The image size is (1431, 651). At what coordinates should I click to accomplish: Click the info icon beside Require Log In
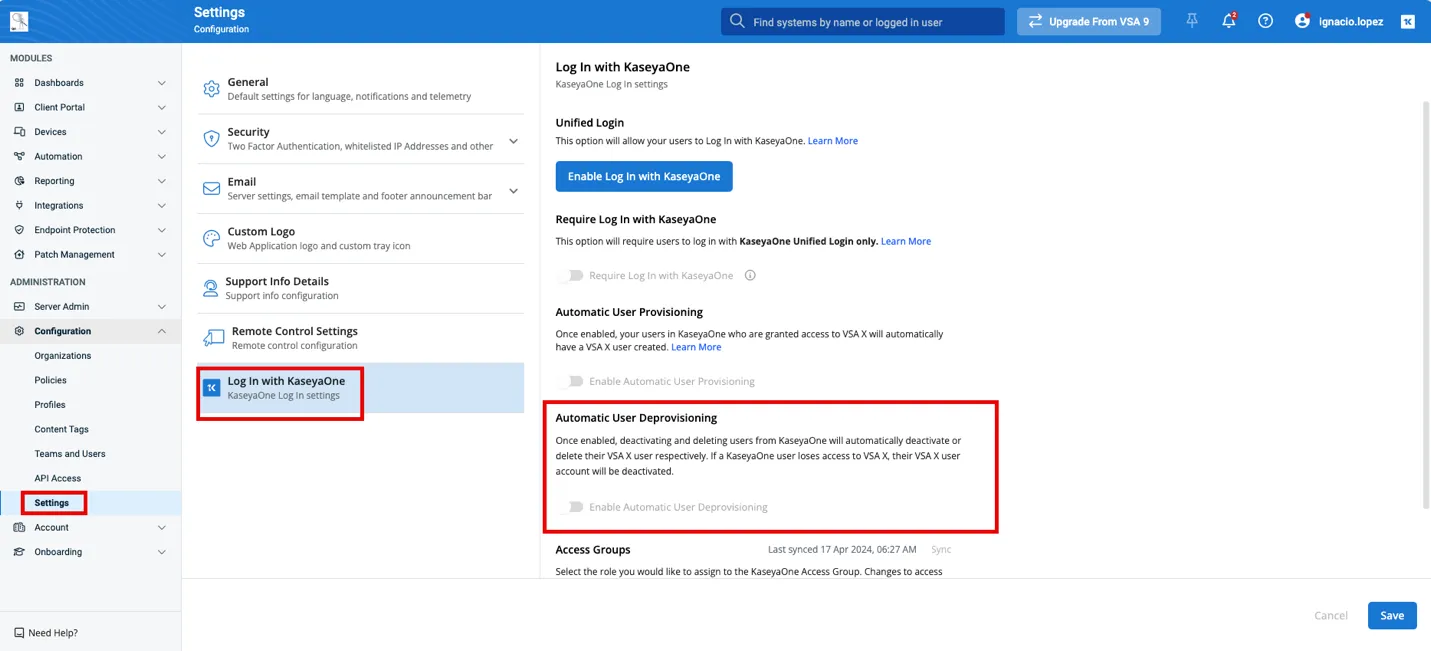pos(750,275)
